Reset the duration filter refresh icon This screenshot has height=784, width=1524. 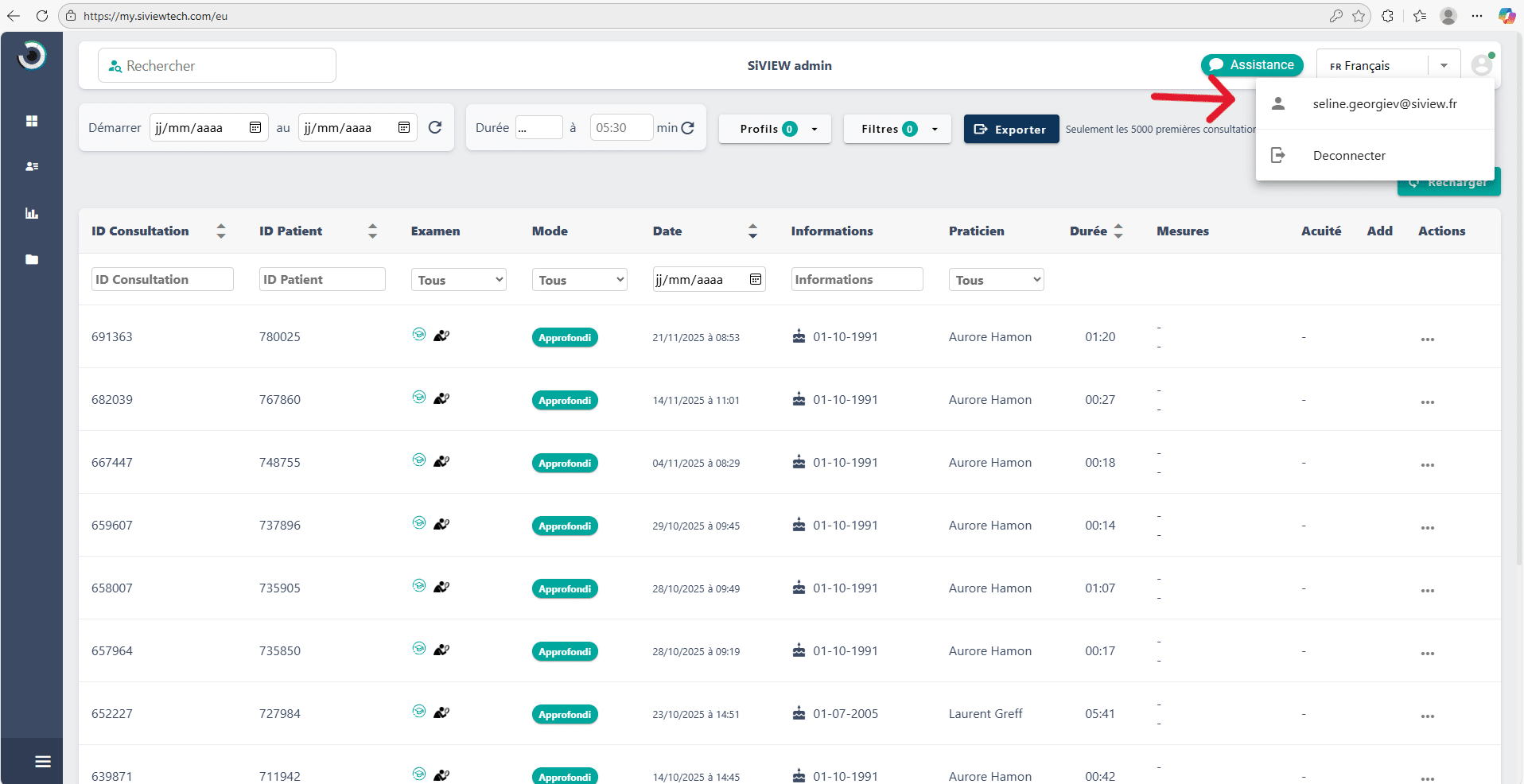click(688, 127)
